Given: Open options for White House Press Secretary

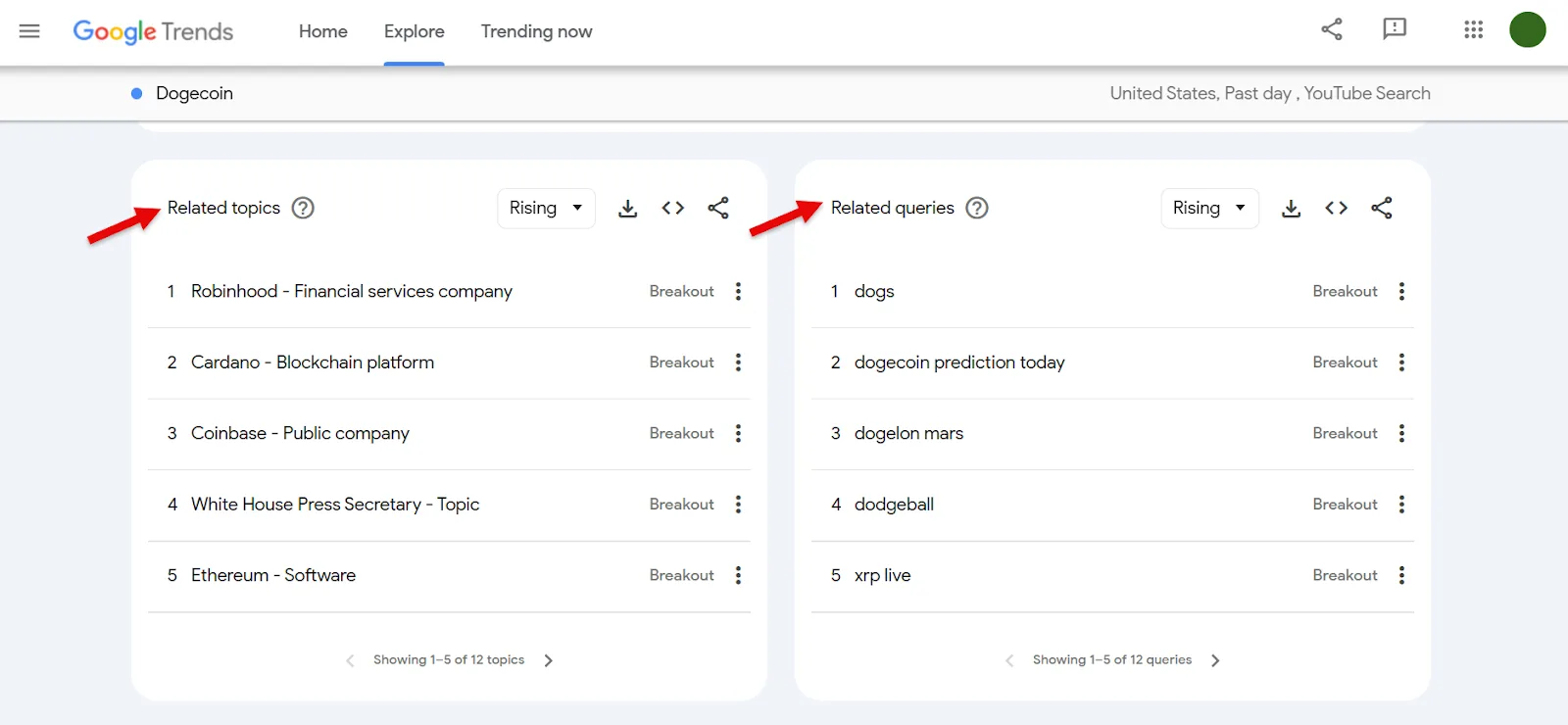Looking at the screenshot, I should click(739, 505).
